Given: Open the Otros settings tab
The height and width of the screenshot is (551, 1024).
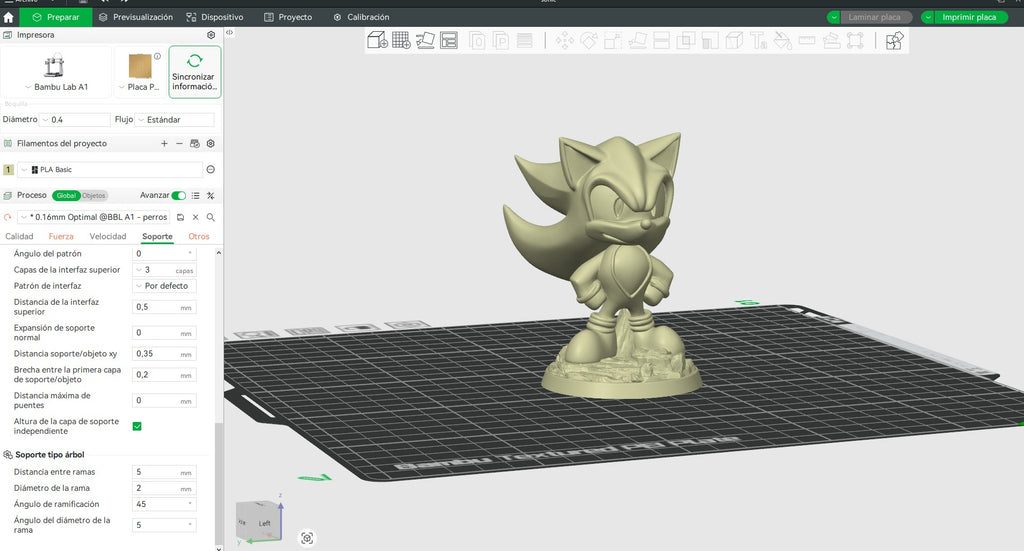Looking at the screenshot, I should 199,236.
